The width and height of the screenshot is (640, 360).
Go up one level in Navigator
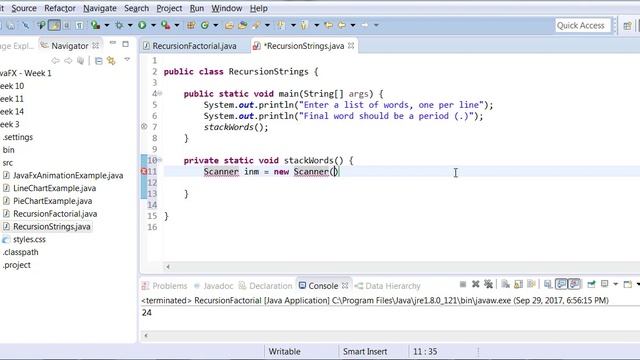(x=81, y=61)
